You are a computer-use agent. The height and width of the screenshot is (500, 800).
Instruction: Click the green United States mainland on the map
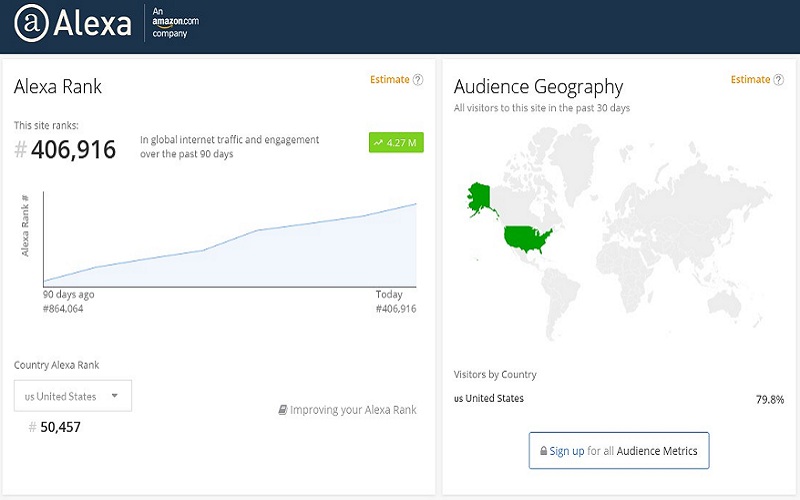527,239
